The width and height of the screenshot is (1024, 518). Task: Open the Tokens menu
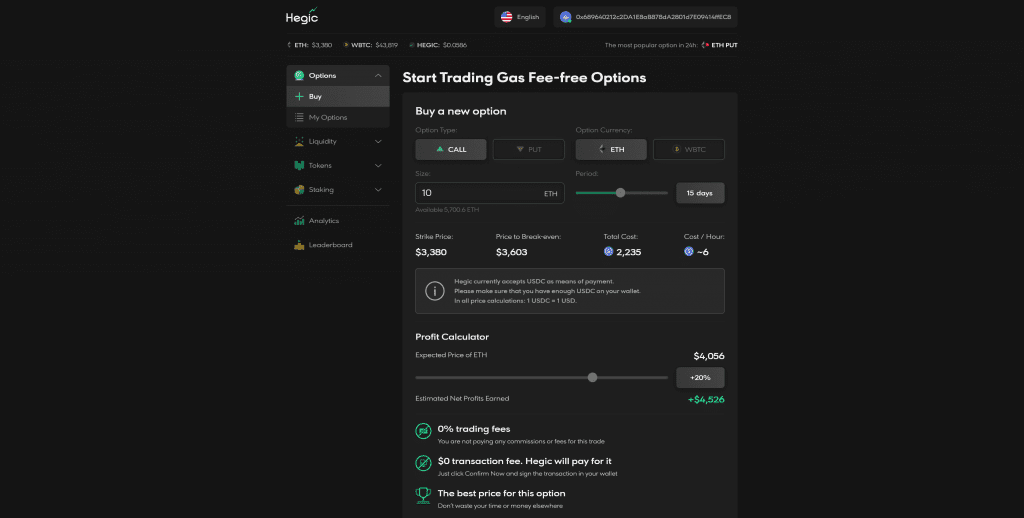(x=338, y=165)
